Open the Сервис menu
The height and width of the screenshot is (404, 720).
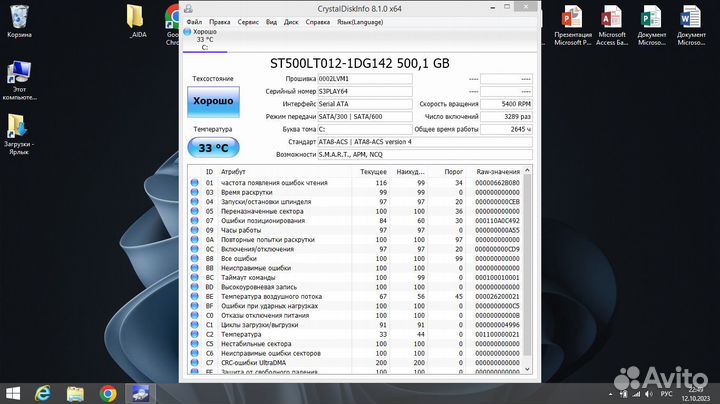(x=248, y=22)
